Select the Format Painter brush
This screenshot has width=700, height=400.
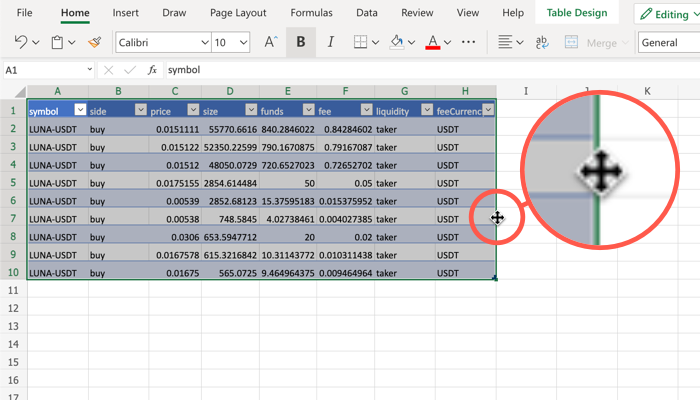point(95,43)
